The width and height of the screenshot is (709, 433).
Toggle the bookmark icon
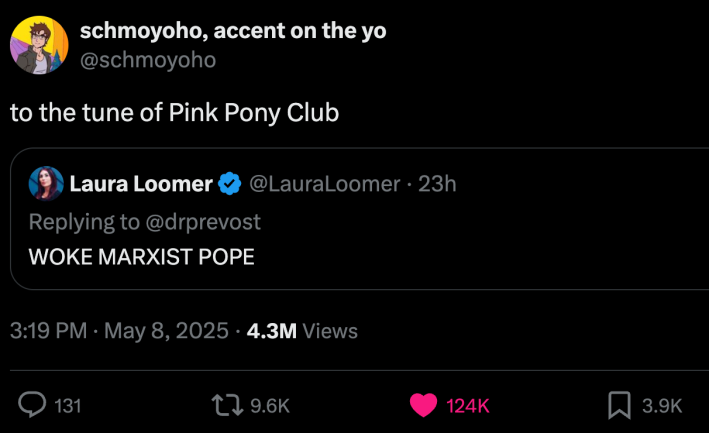619,404
